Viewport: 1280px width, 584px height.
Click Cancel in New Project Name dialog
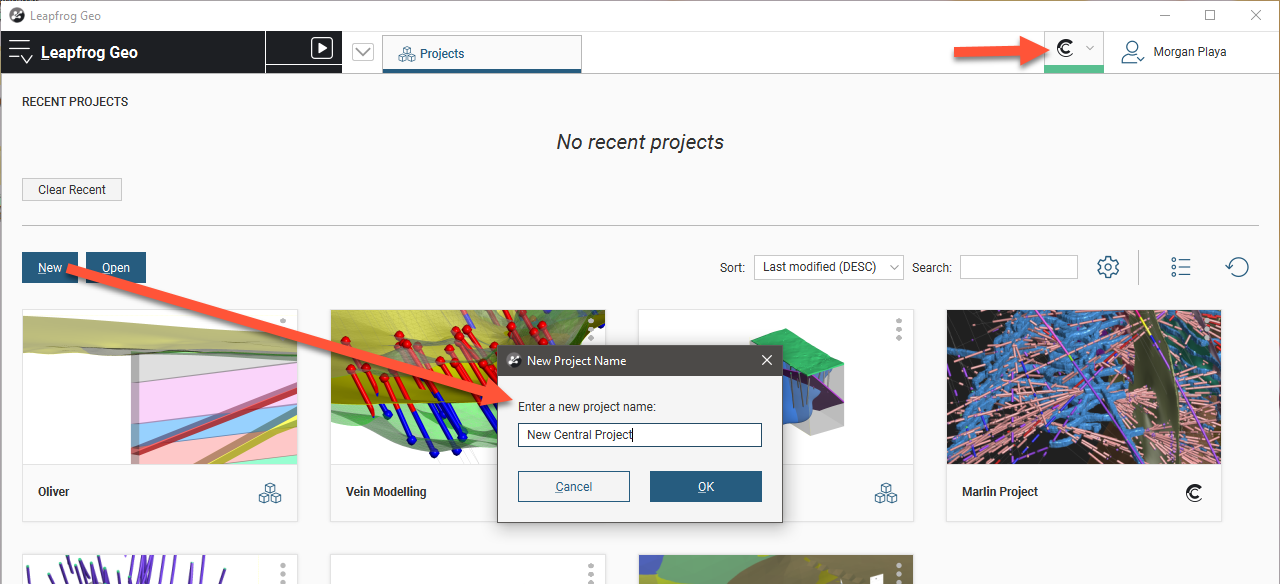pos(574,487)
